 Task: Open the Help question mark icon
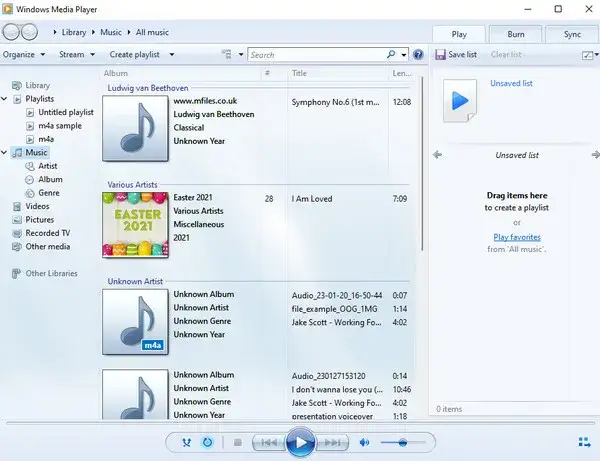[419, 55]
